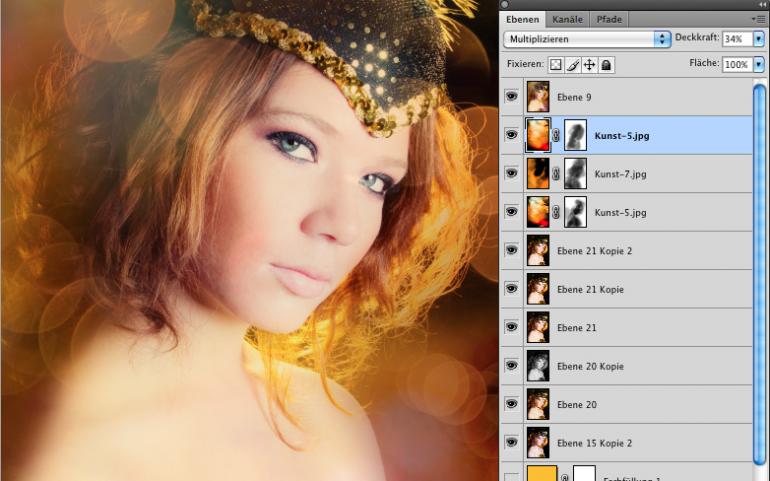
Task: Open the Multiplizieren blend mode dropdown
Action: click(587, 39)
